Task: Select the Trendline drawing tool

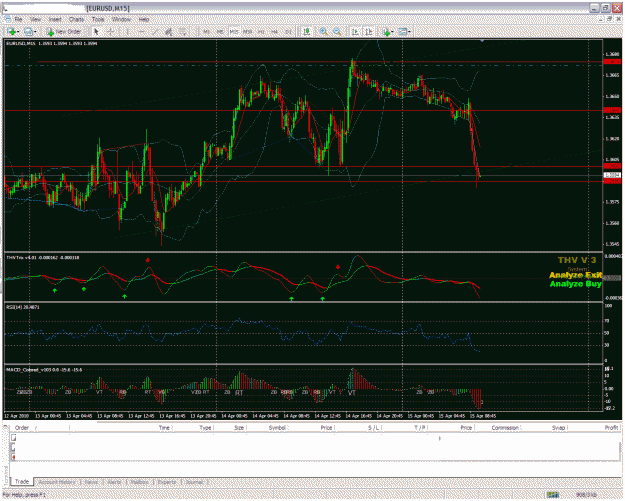Action: 155,31
